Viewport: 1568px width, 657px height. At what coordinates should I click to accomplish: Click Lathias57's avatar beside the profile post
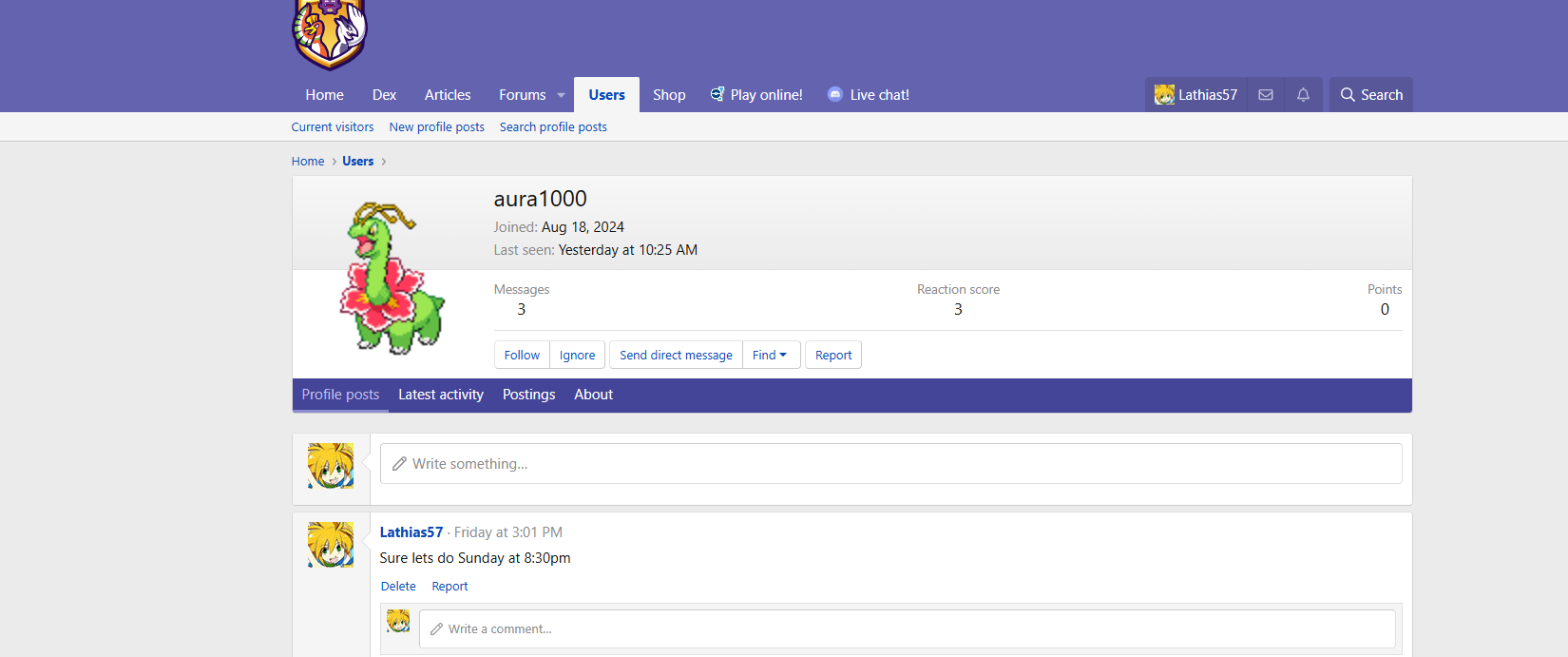coord(331,545)
